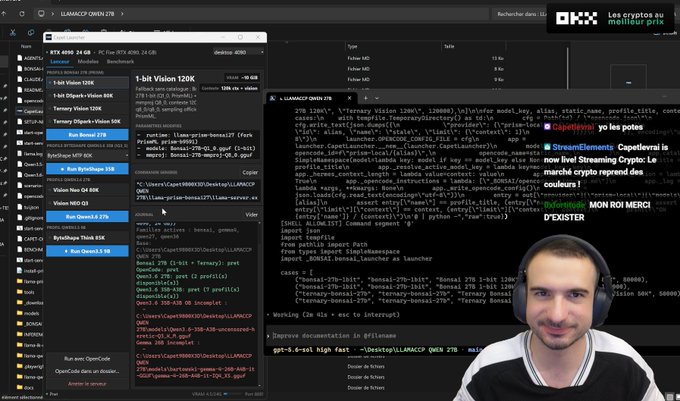Click LLAMACCP QWEN 27B breadcrumb in Explorer
Image resolution: width=680 pixels, height=401 pixels.
coord(87,14)
